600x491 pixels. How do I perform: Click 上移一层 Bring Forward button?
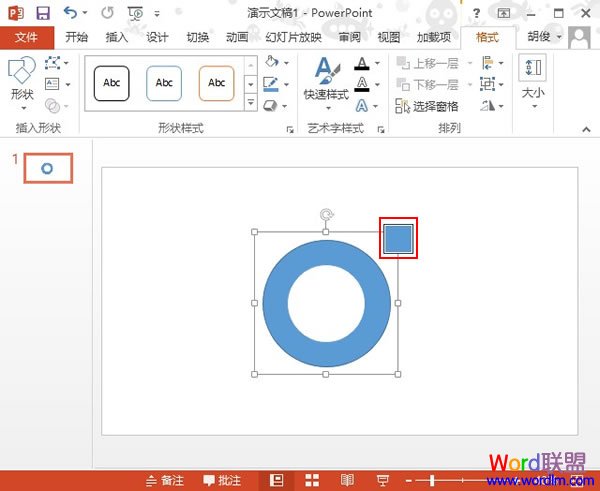[x=428, y=63]
